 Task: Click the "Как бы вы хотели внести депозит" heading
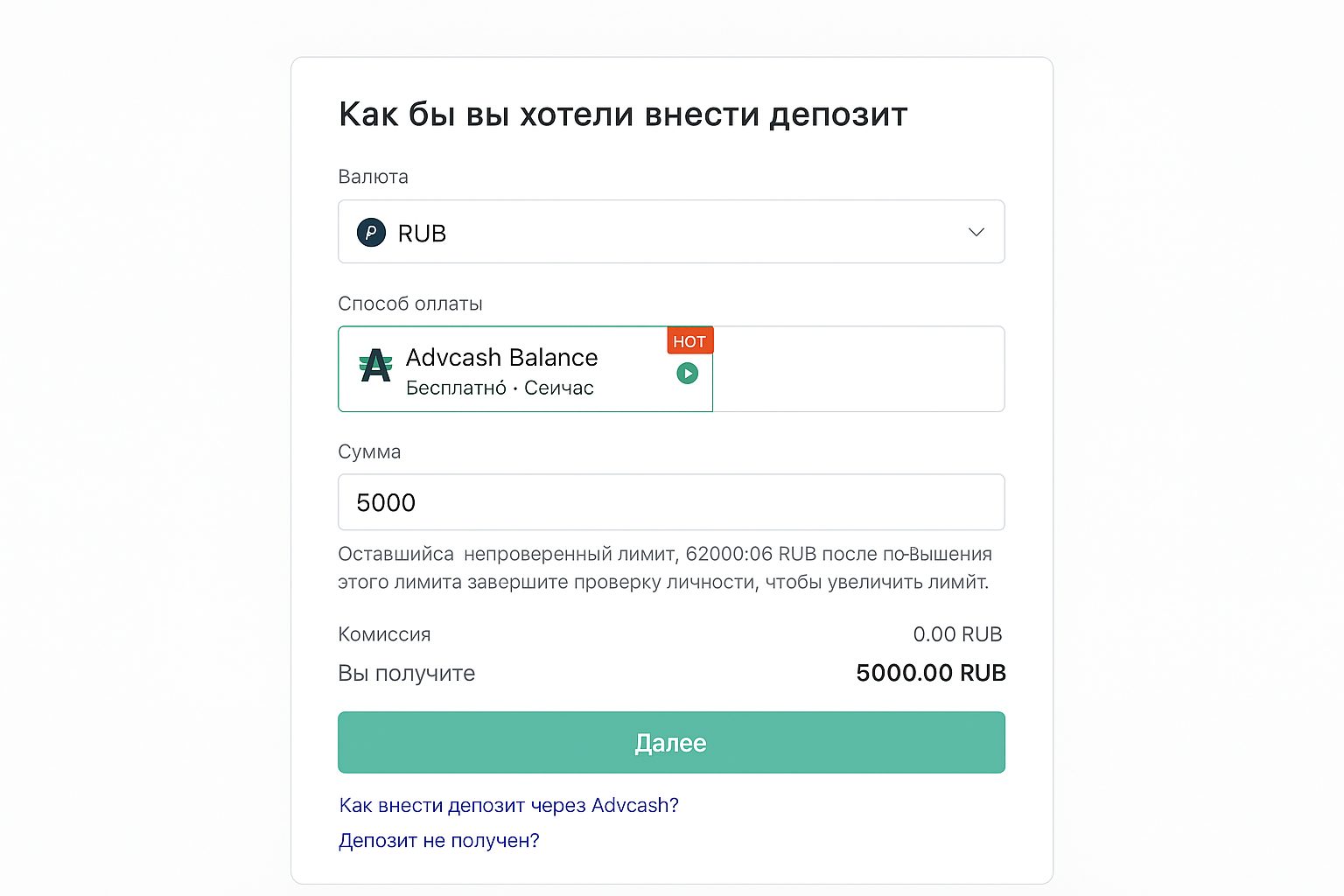623,115
